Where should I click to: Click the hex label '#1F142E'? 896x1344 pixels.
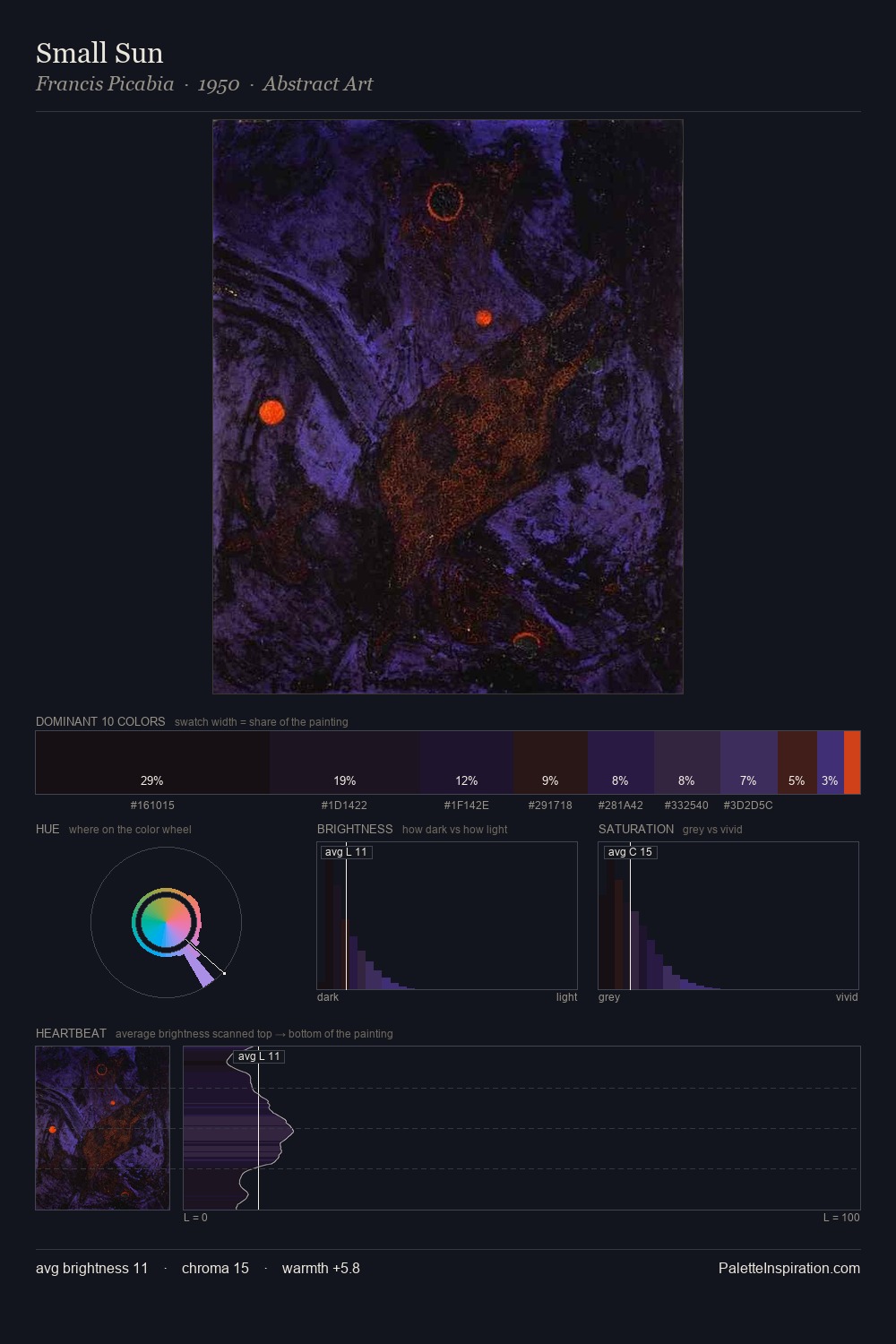pos(467,805)
